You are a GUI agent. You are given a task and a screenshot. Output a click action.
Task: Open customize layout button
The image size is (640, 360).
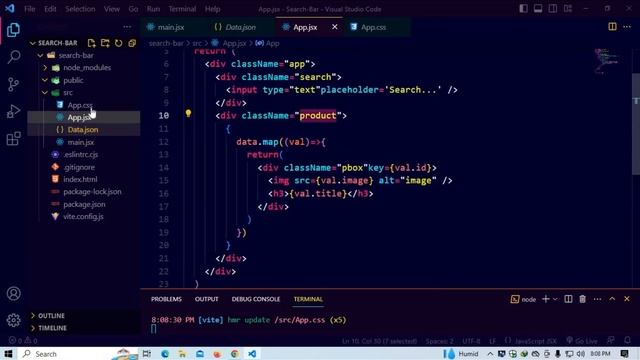tap(568, 9)
